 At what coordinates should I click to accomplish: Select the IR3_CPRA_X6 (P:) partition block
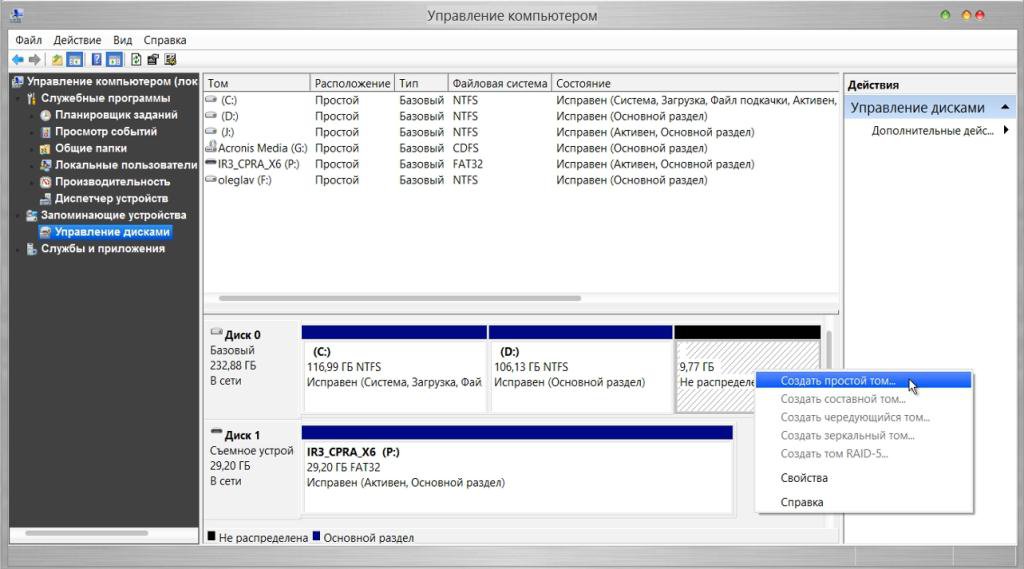tap(517, 470)
